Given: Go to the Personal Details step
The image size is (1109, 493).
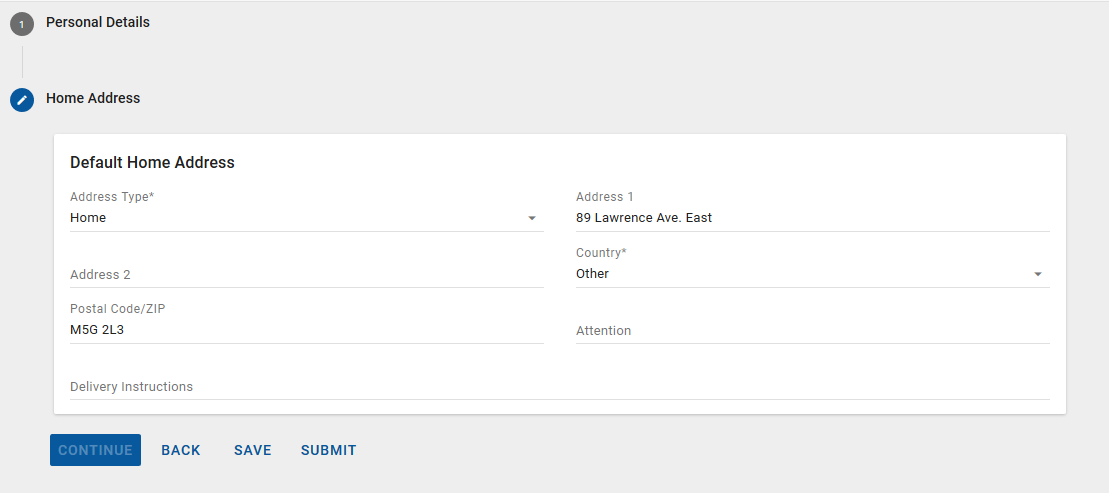Looking at the screenshot, I should (x=98, y=22).
